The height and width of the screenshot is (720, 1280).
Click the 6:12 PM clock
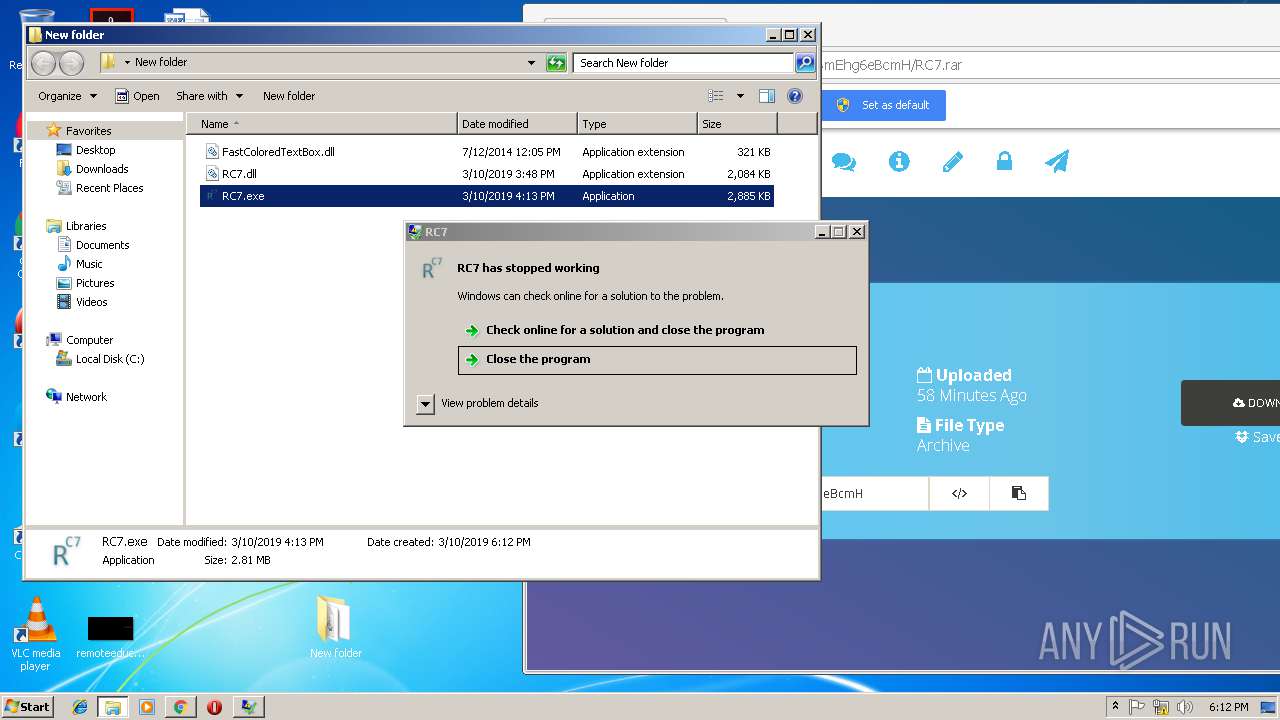click(x=1228, y=707)
